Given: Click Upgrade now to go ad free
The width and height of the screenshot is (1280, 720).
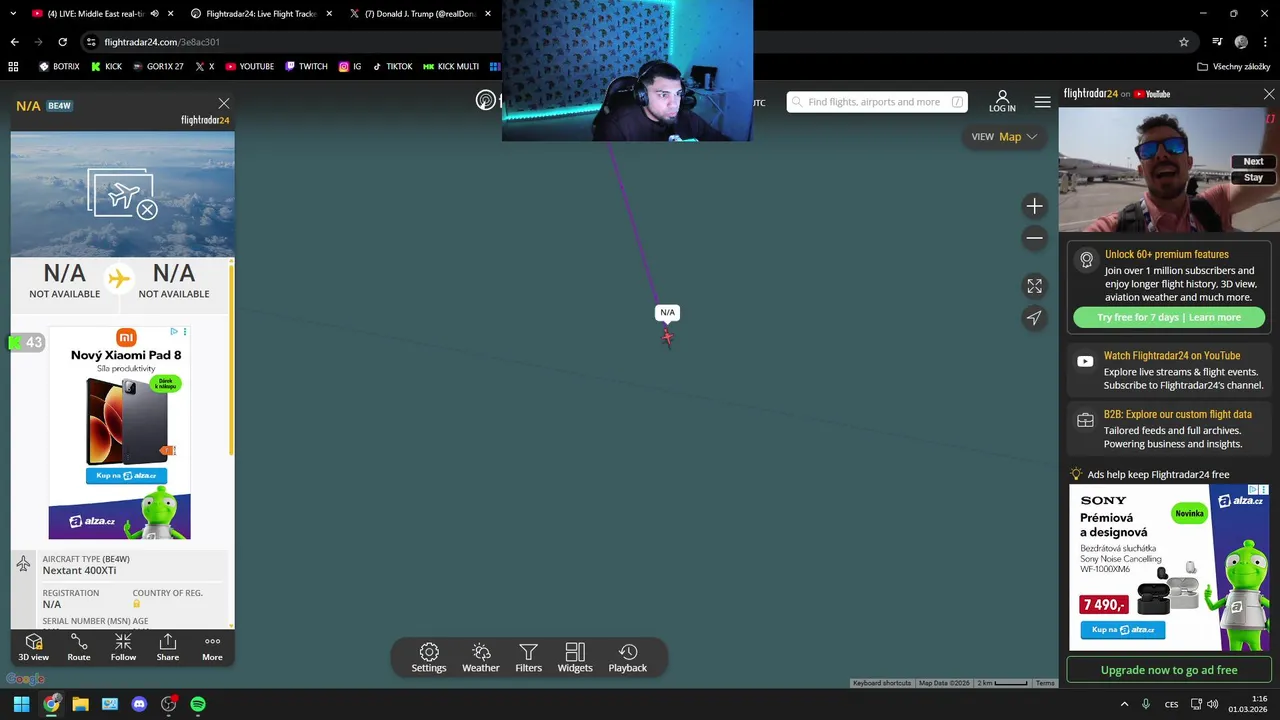Looking at the screenshot, I should (1169, 670).
